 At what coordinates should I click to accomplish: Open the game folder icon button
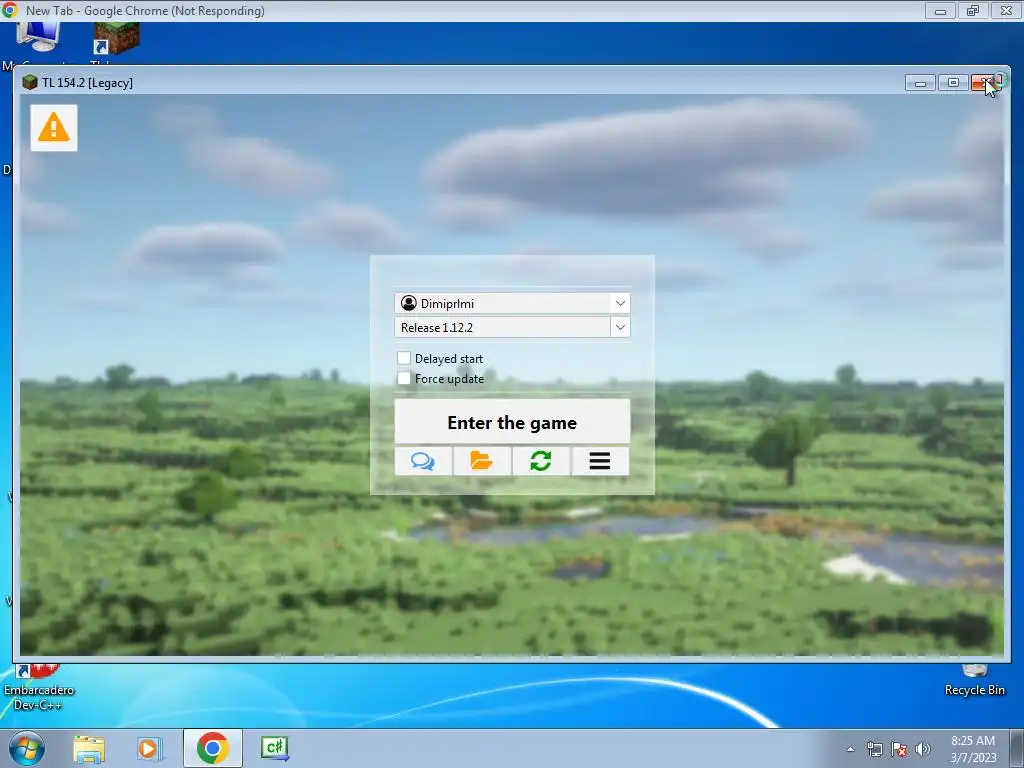(482, 461)
